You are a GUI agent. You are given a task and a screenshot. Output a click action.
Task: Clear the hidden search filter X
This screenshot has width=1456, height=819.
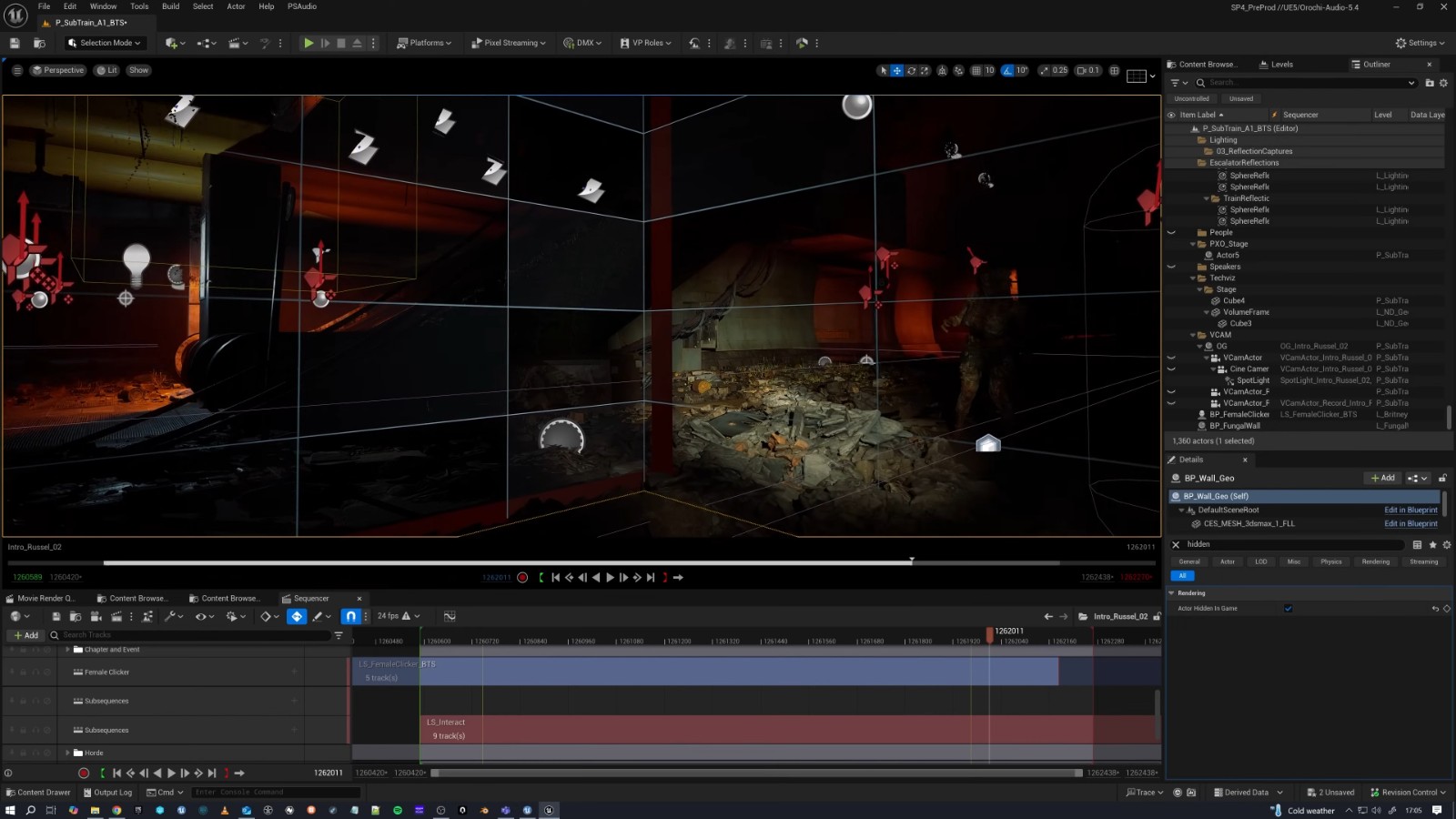click(1176, 544)
